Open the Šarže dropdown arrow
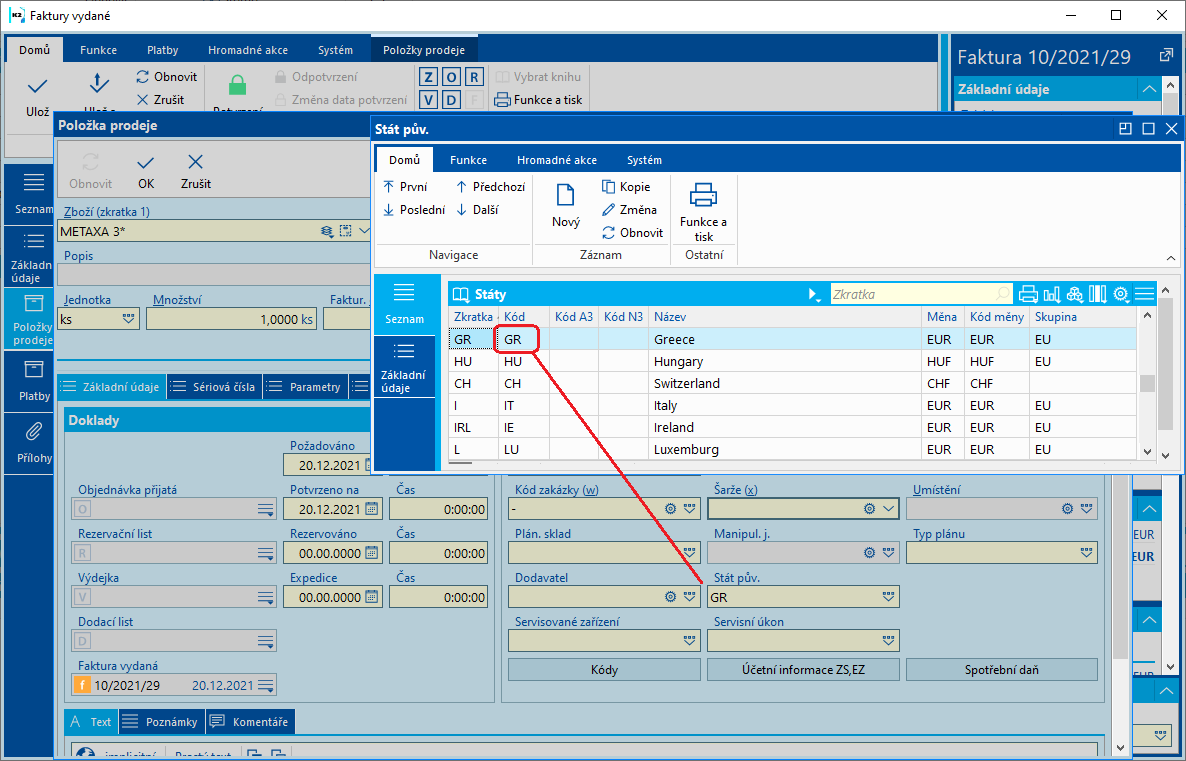 click(x=889, y=509)
